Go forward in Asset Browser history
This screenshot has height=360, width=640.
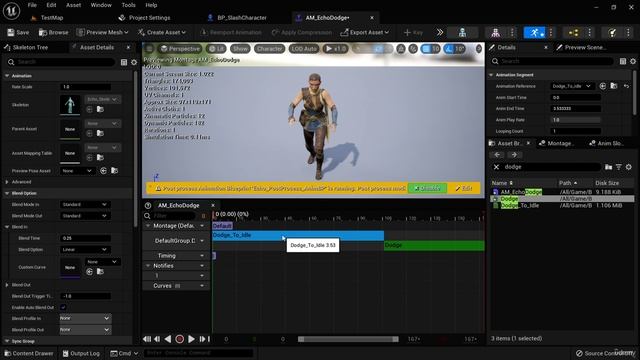514,155
